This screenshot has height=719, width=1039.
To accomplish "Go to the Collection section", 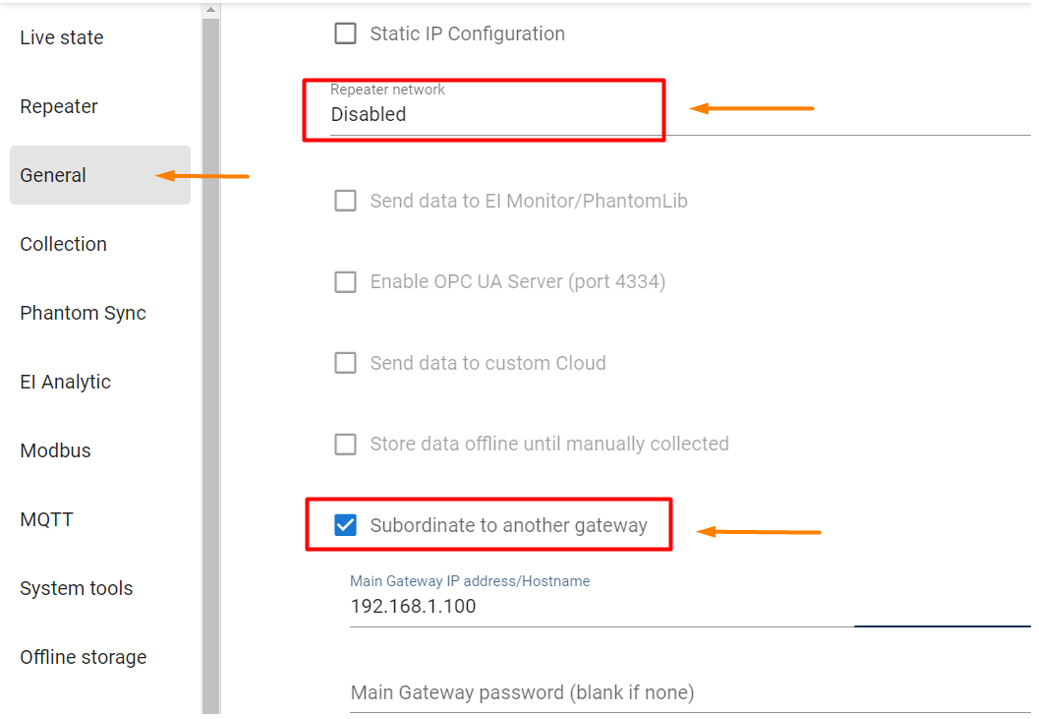I will [x=63, y=245].
